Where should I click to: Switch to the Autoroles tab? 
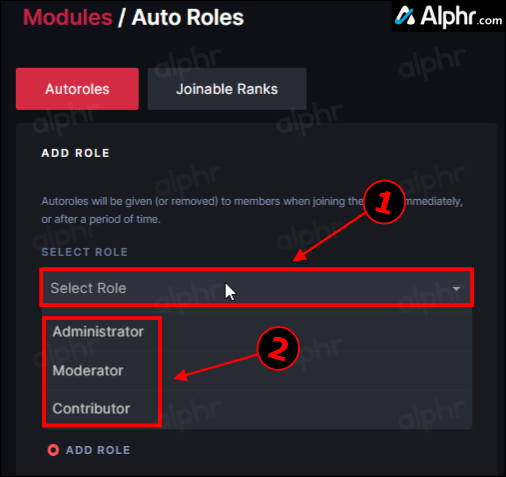point(77,89)
